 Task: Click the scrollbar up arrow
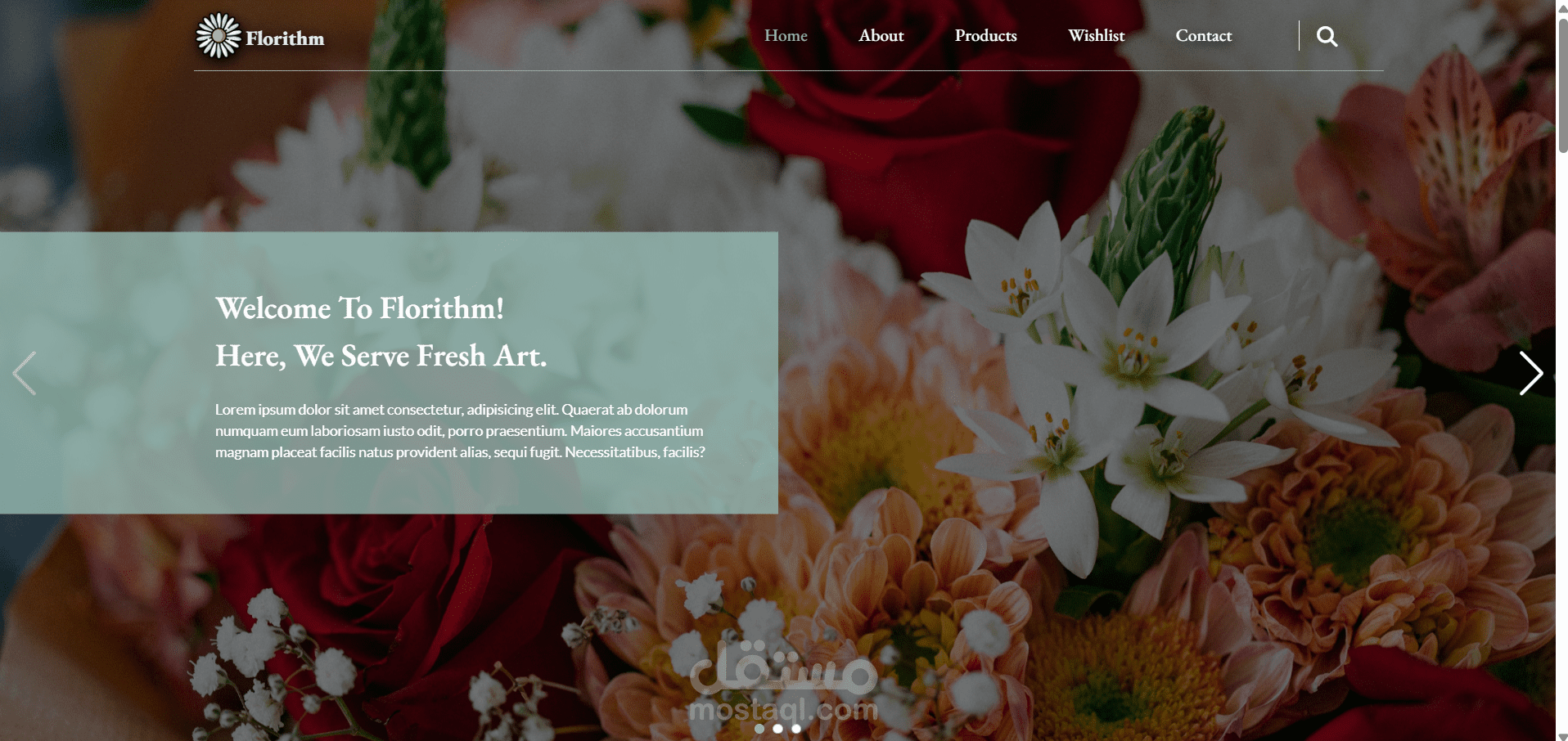1562,7
